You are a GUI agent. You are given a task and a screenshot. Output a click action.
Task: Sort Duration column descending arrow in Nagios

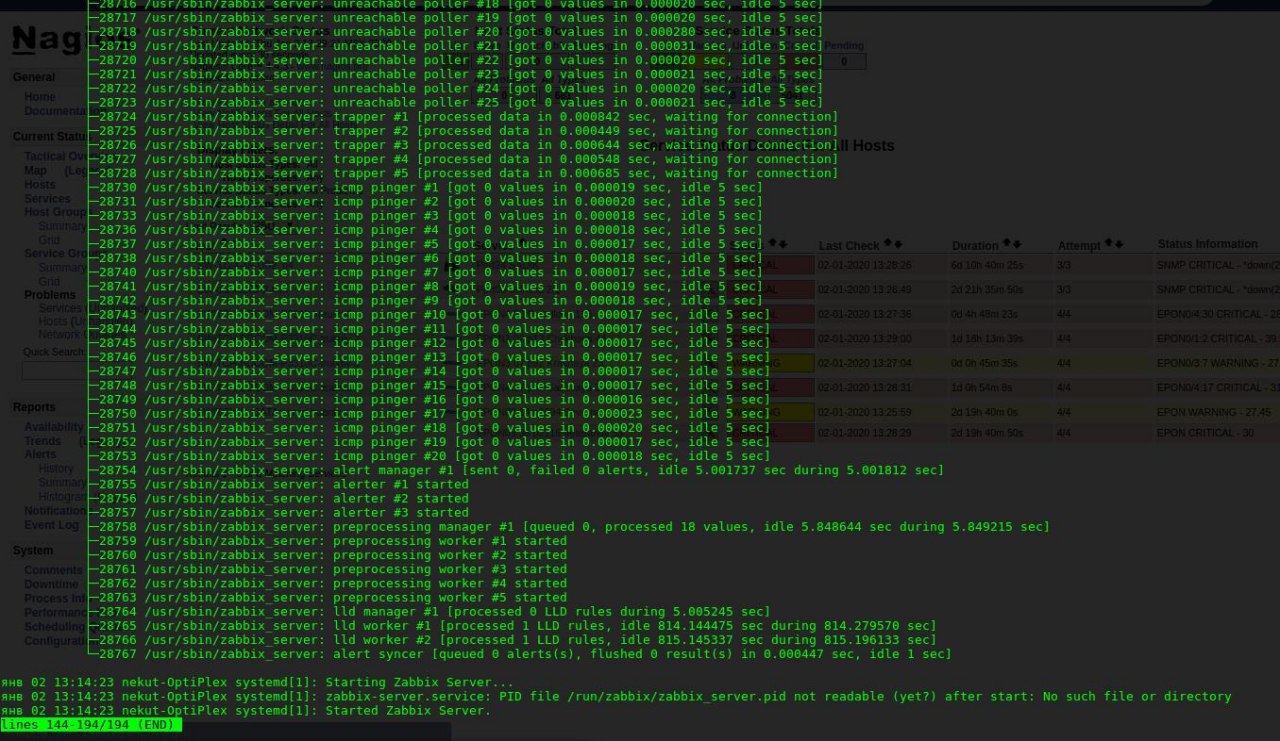(1017, 244)
